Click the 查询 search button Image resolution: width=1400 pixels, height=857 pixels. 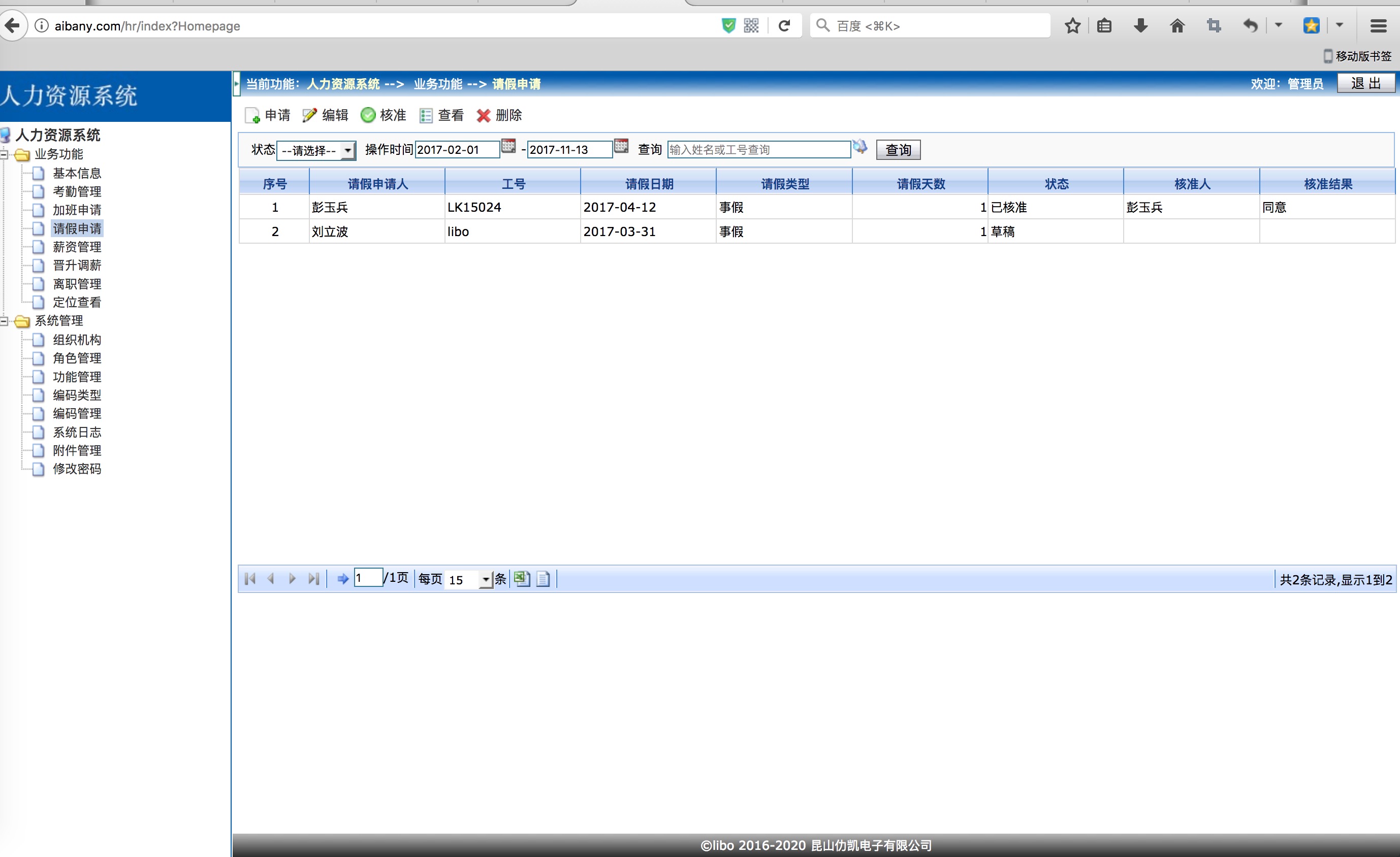click(898, 150)
